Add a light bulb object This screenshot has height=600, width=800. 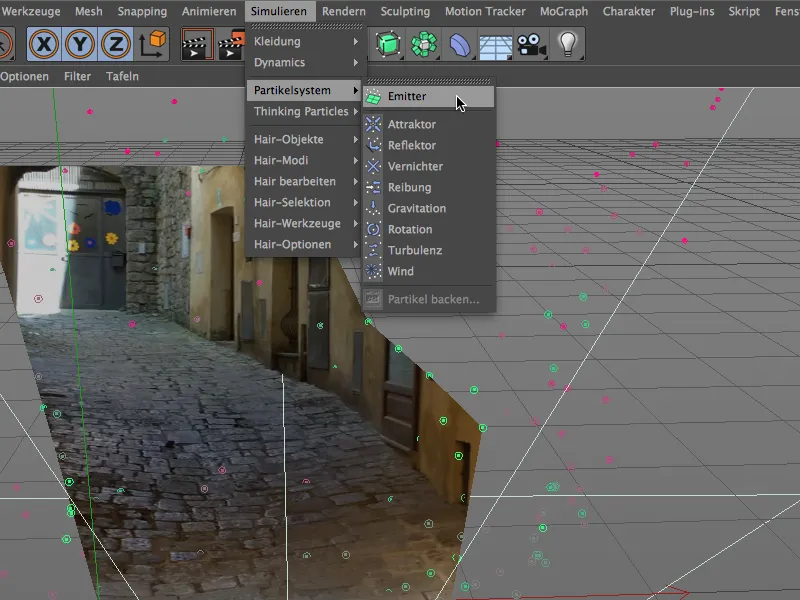pyautogui.click(x=567, y=44)
